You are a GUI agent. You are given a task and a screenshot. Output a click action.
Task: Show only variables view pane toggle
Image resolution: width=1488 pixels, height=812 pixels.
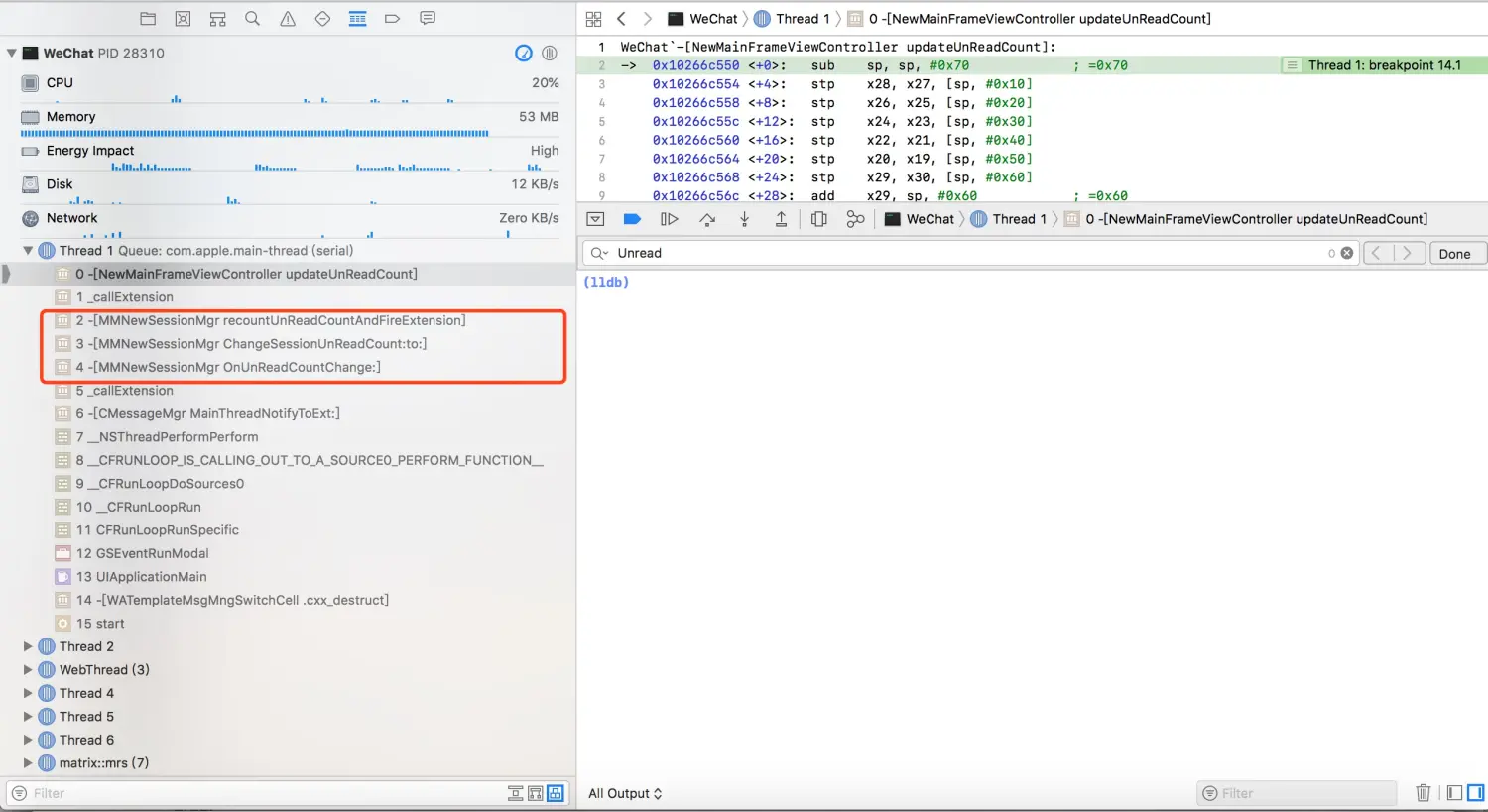pos(1454,792)
